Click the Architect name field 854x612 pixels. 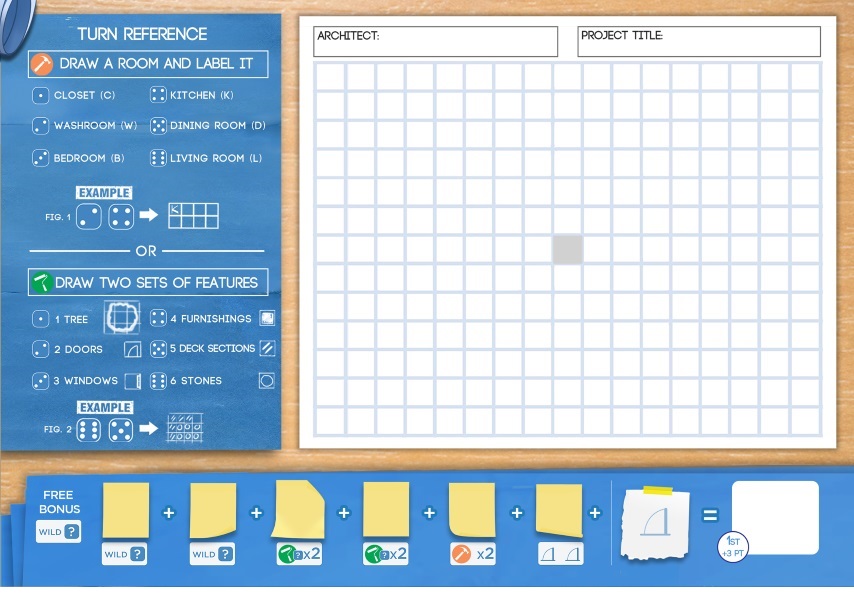(x=436, y=42)
